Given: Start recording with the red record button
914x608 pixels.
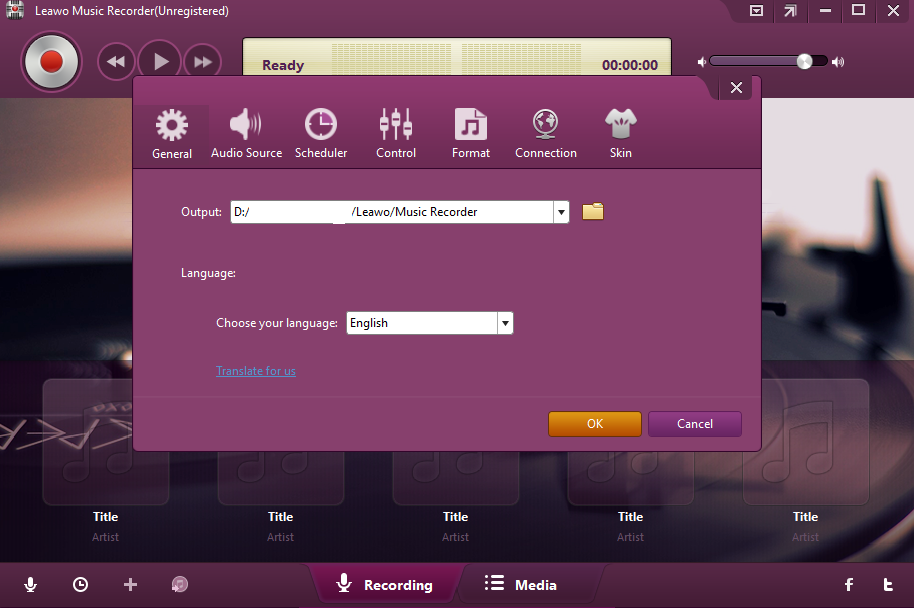Looking at the screenshot, I should pyautogui.click(x=51, y=61).
